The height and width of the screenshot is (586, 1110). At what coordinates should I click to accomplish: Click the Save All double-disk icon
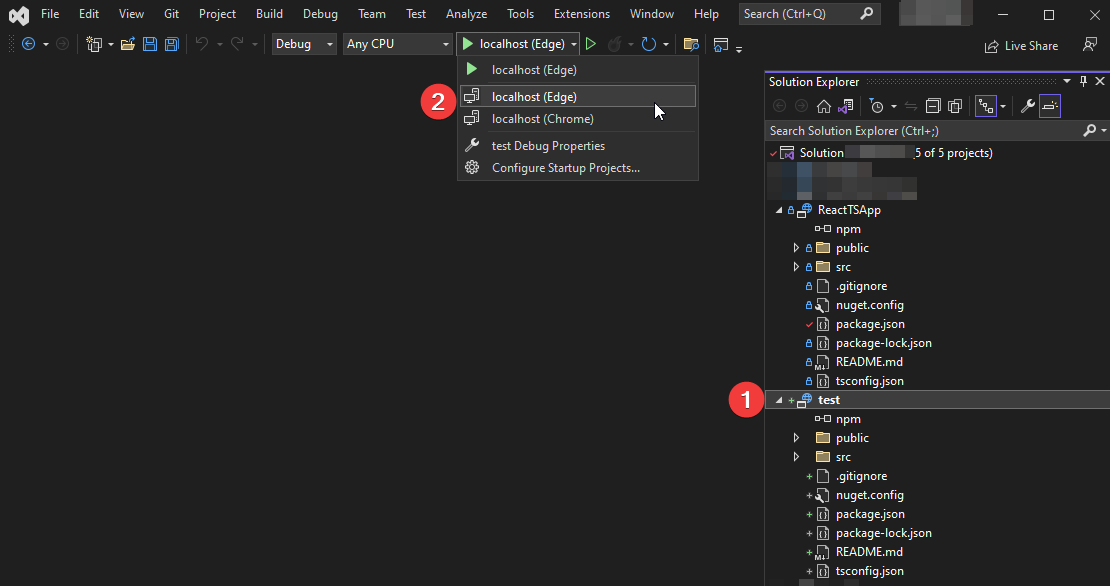(171, 44)
